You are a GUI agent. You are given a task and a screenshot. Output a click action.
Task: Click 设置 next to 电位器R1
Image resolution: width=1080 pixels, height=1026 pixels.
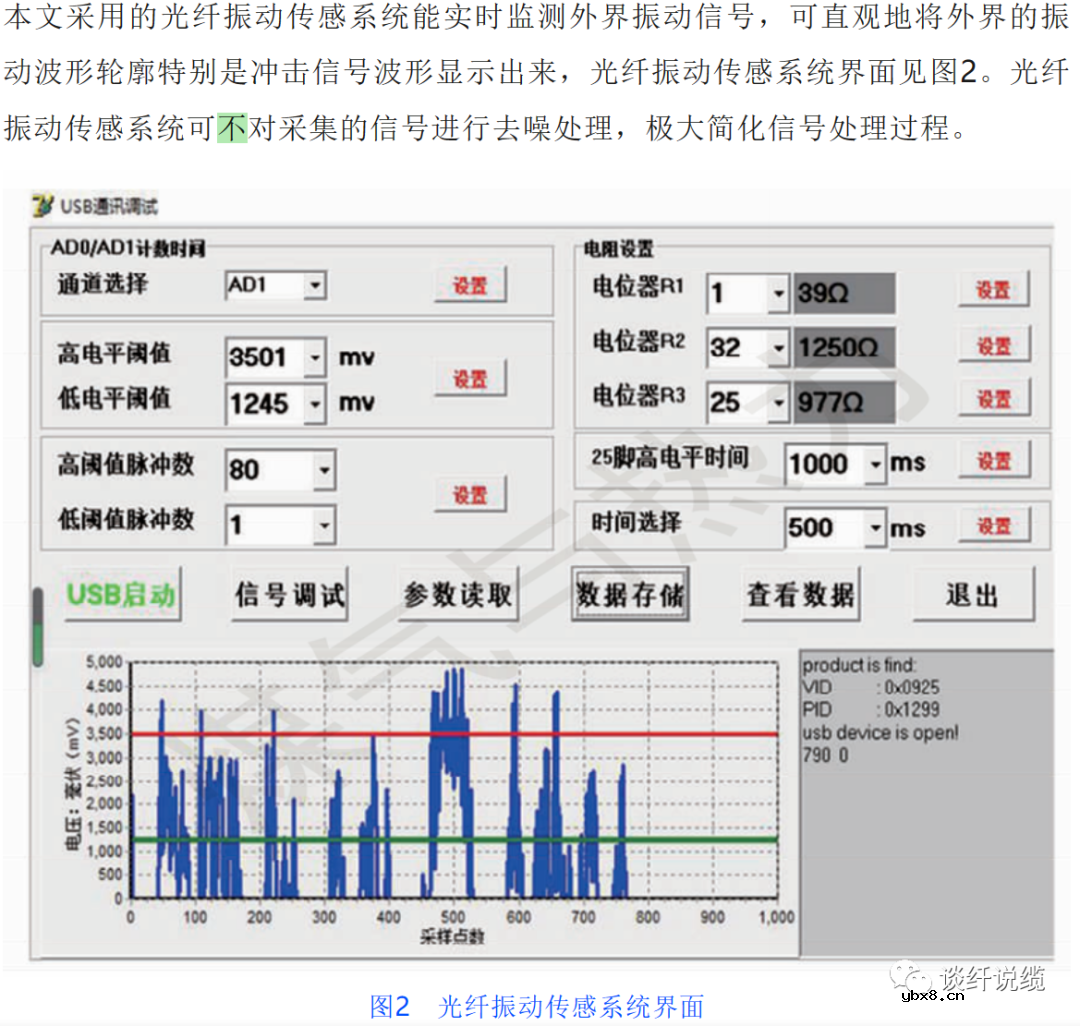(994, 289)
